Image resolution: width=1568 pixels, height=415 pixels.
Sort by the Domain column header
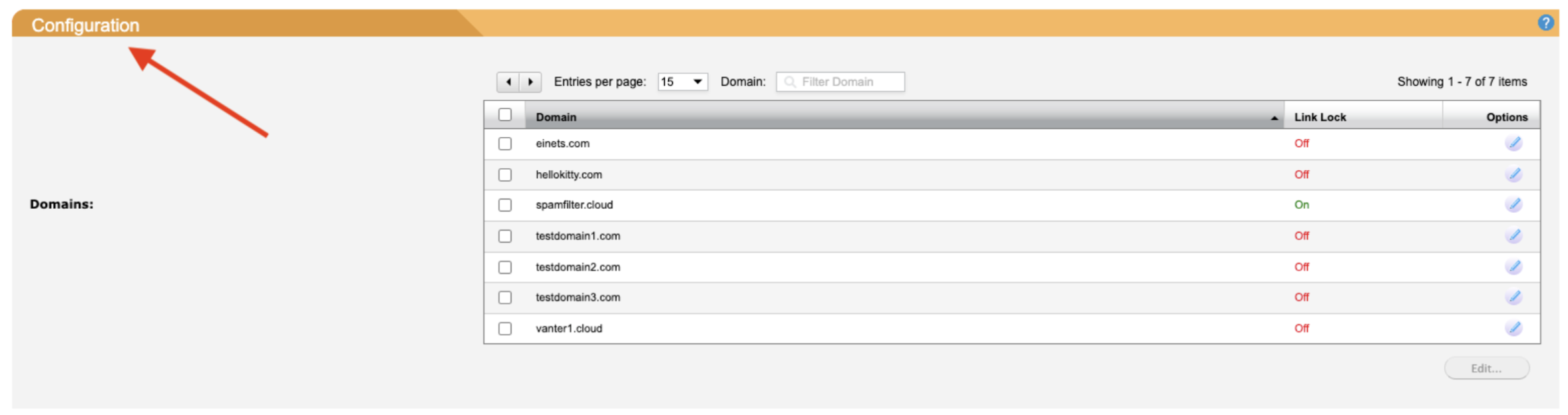pyautogui.click(x=556, y=117)
